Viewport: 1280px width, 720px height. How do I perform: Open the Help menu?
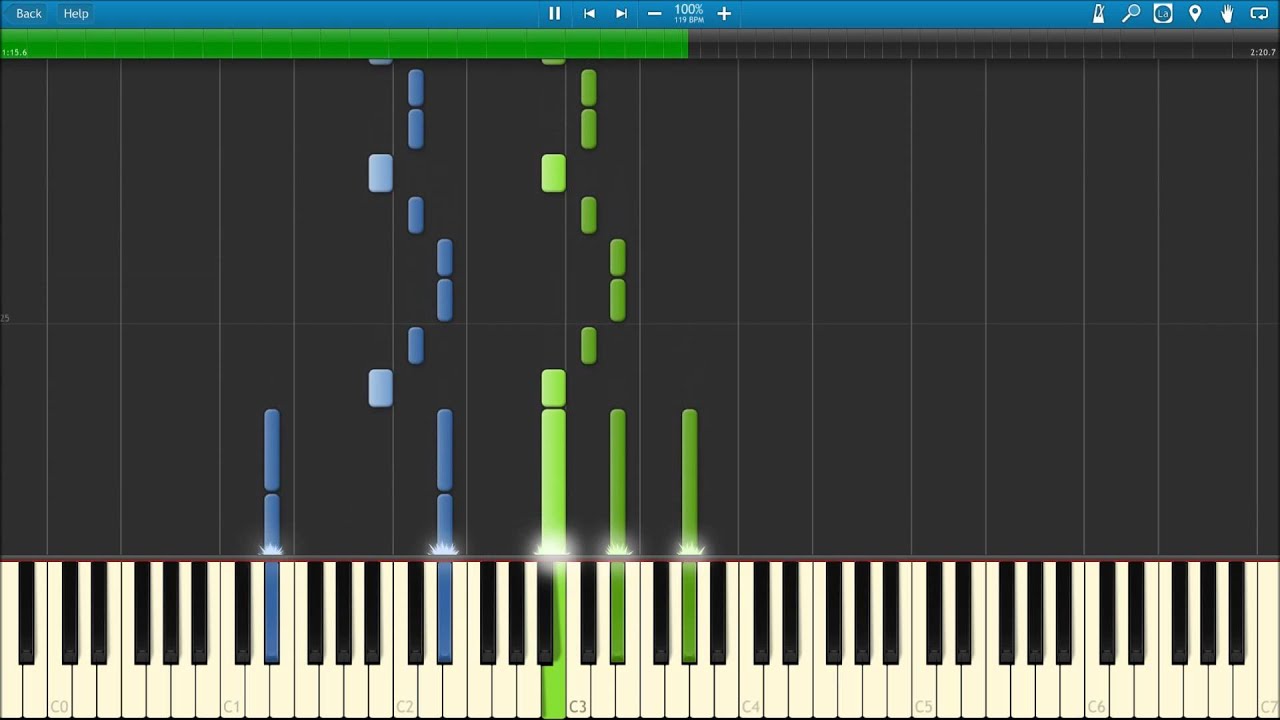pos(76,13)
